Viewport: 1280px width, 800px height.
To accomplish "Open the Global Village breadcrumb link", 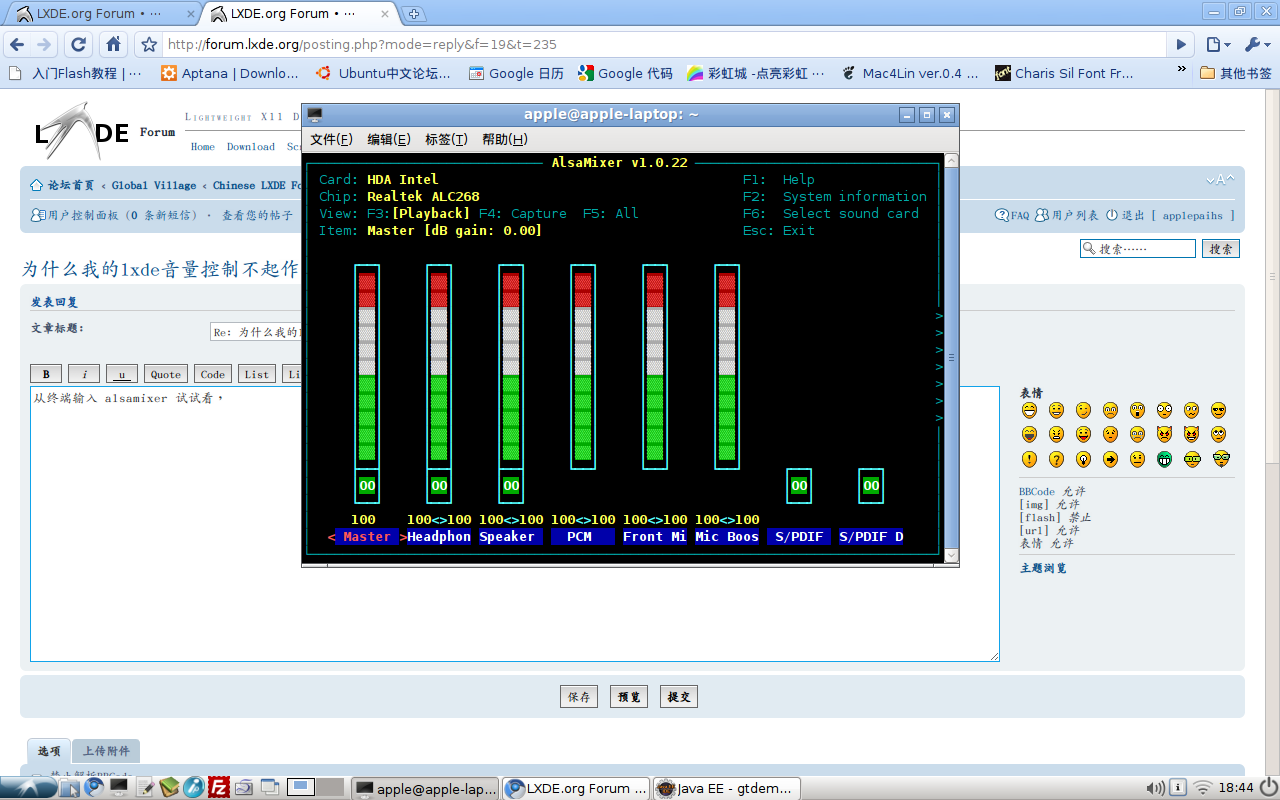I will (155, 185).
